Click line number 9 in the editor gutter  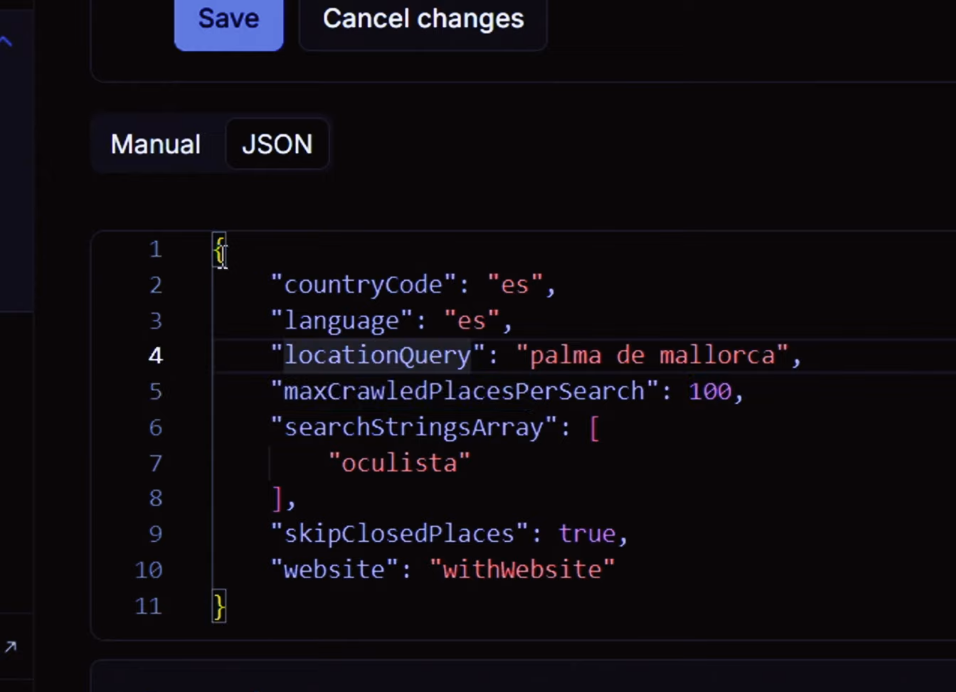155,534
